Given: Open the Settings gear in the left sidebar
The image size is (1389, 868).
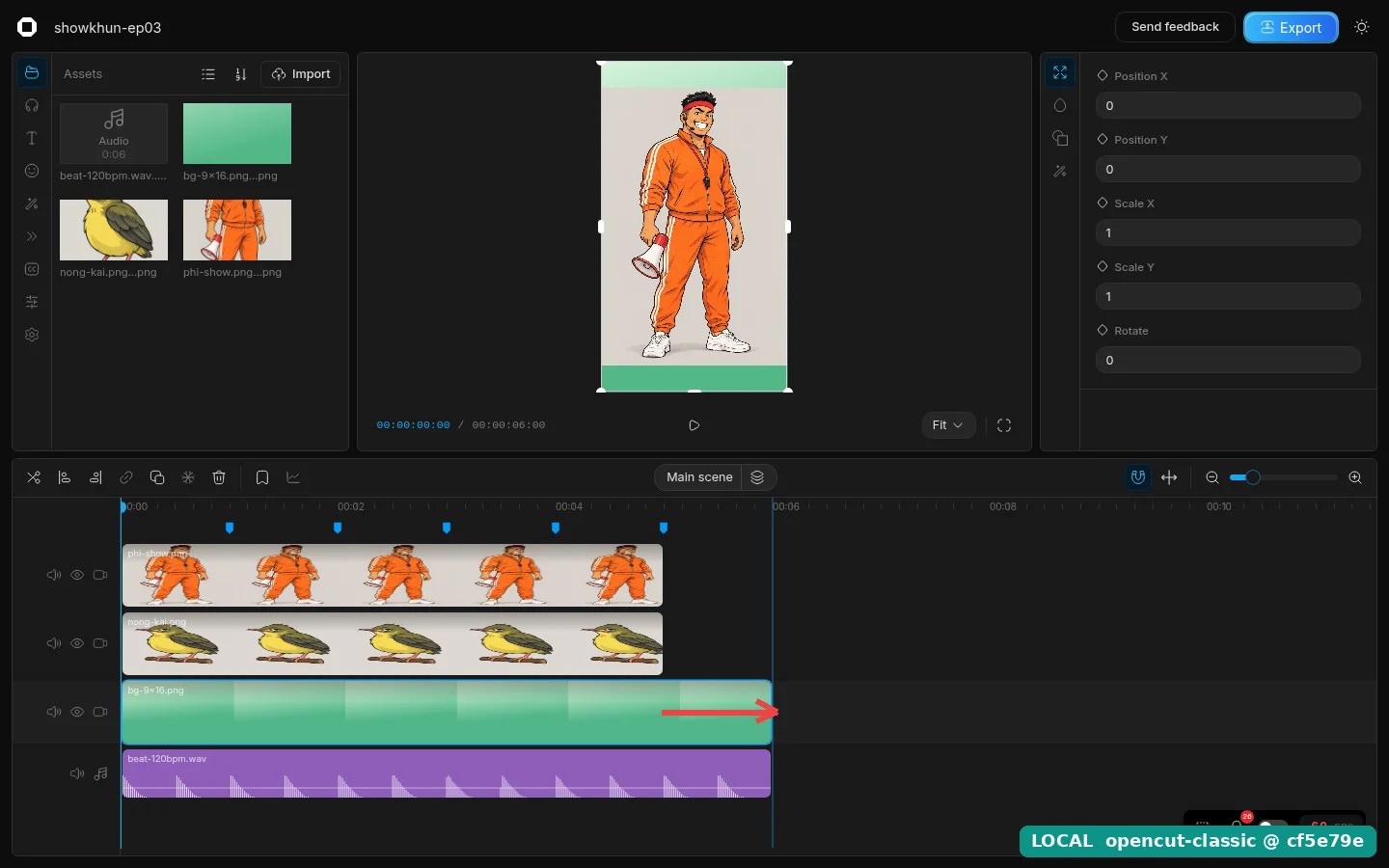Looking at the screenshot, I should [x=32, y=335].
